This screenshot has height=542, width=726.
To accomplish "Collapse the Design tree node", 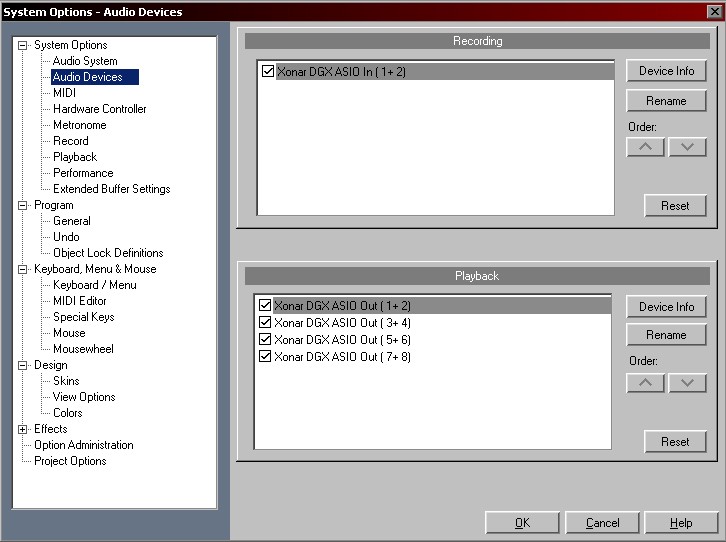I will click(x=22, y=366).
